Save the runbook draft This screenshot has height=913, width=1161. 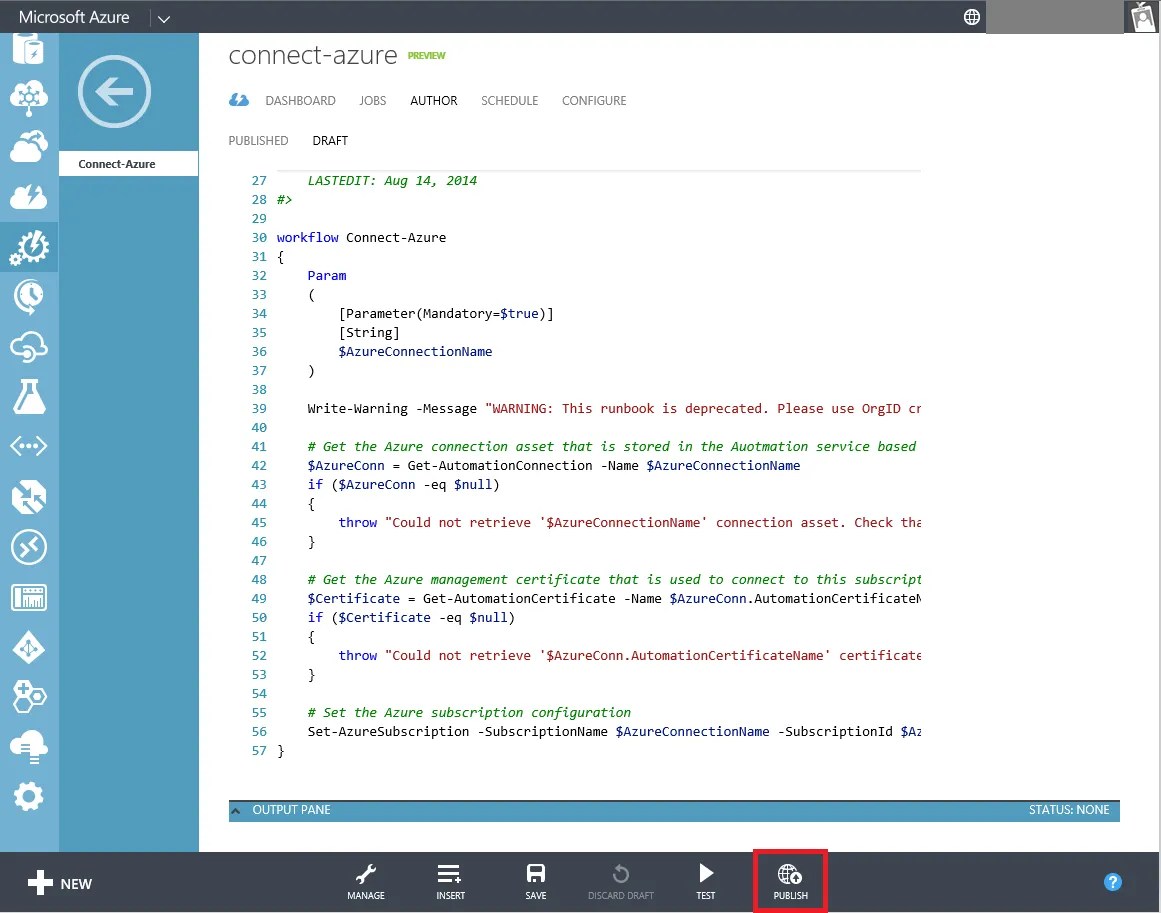pos(535,882)
